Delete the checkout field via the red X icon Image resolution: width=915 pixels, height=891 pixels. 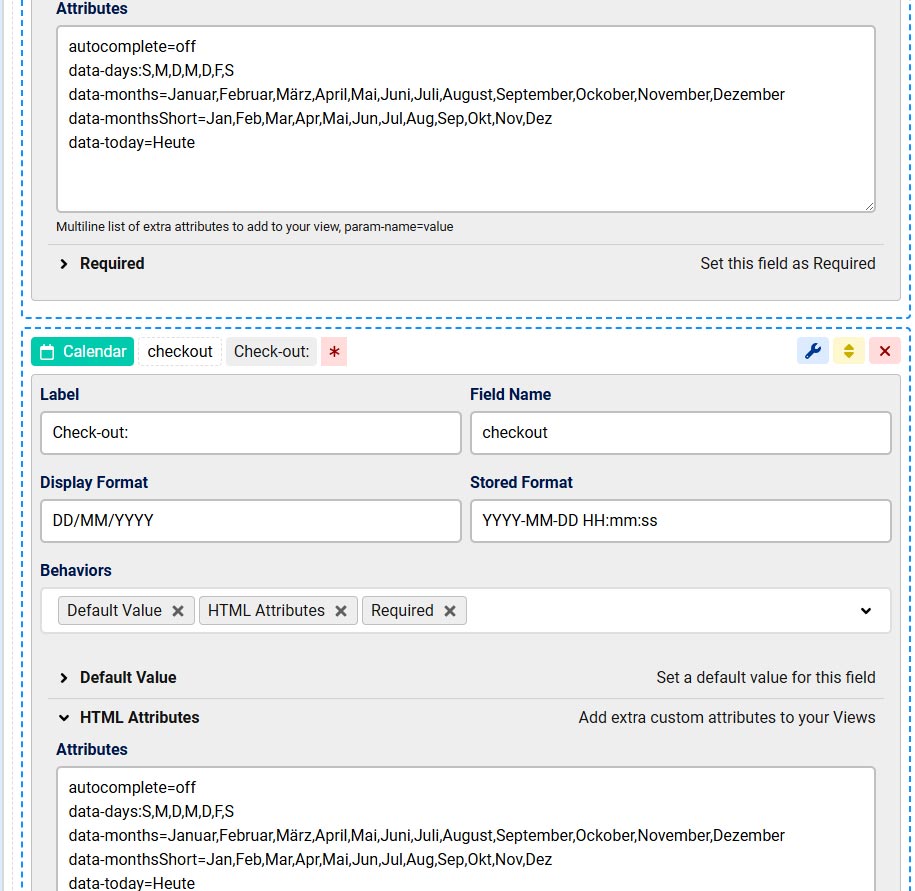point(883,351)
